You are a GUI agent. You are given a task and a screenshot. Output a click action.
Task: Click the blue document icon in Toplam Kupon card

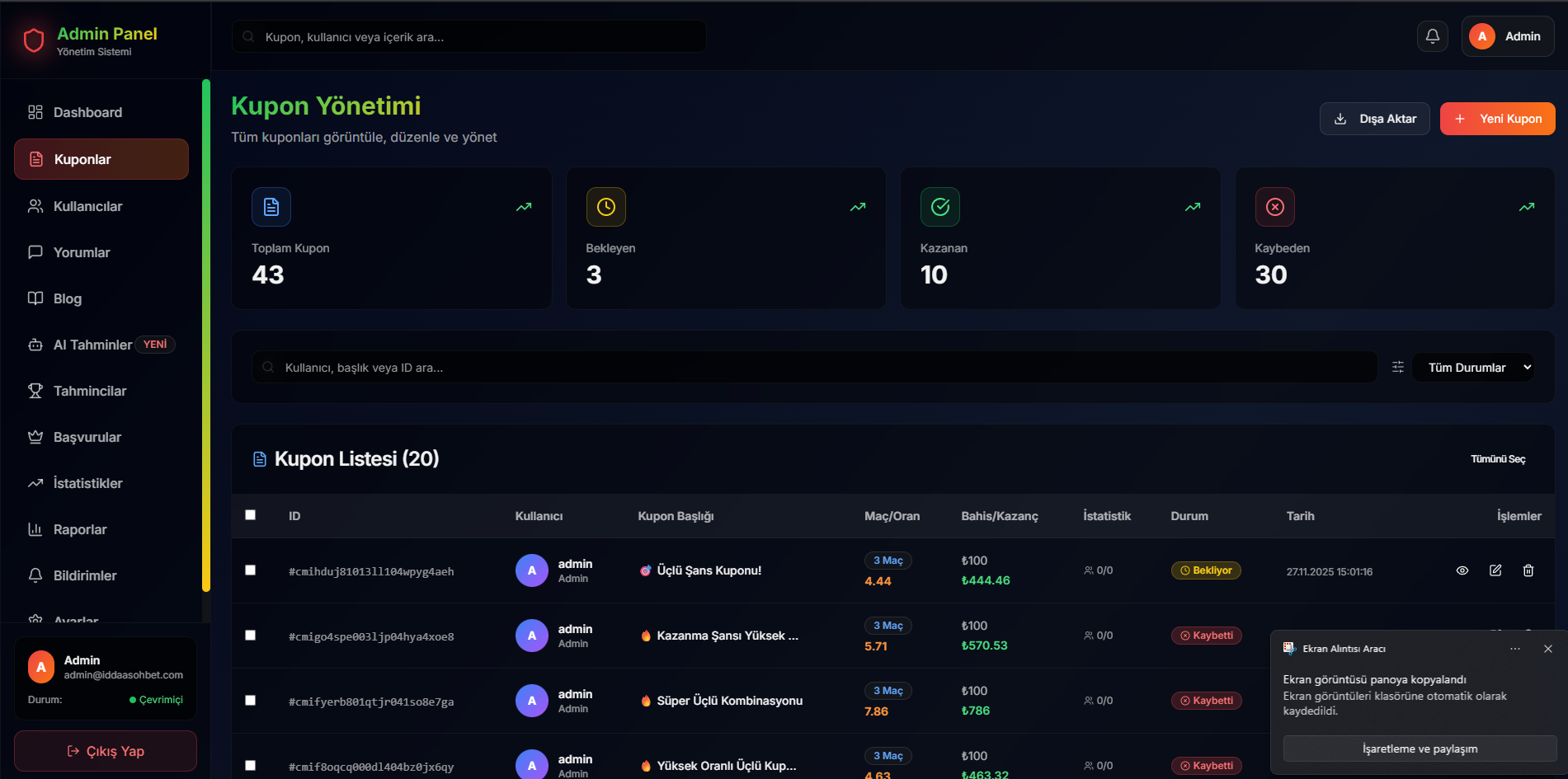click(271, 207)
